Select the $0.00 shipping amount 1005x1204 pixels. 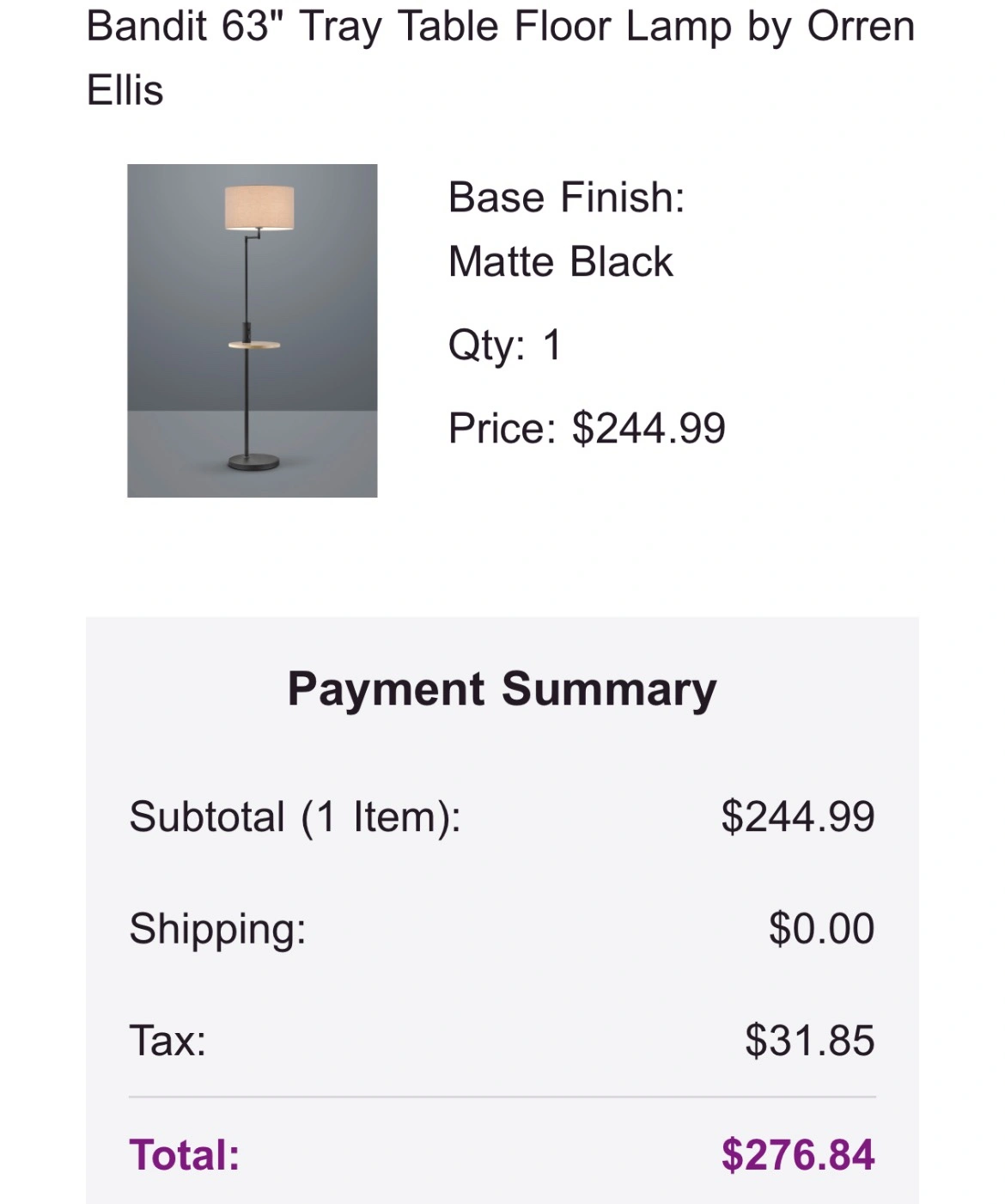(x=822, y=929)
